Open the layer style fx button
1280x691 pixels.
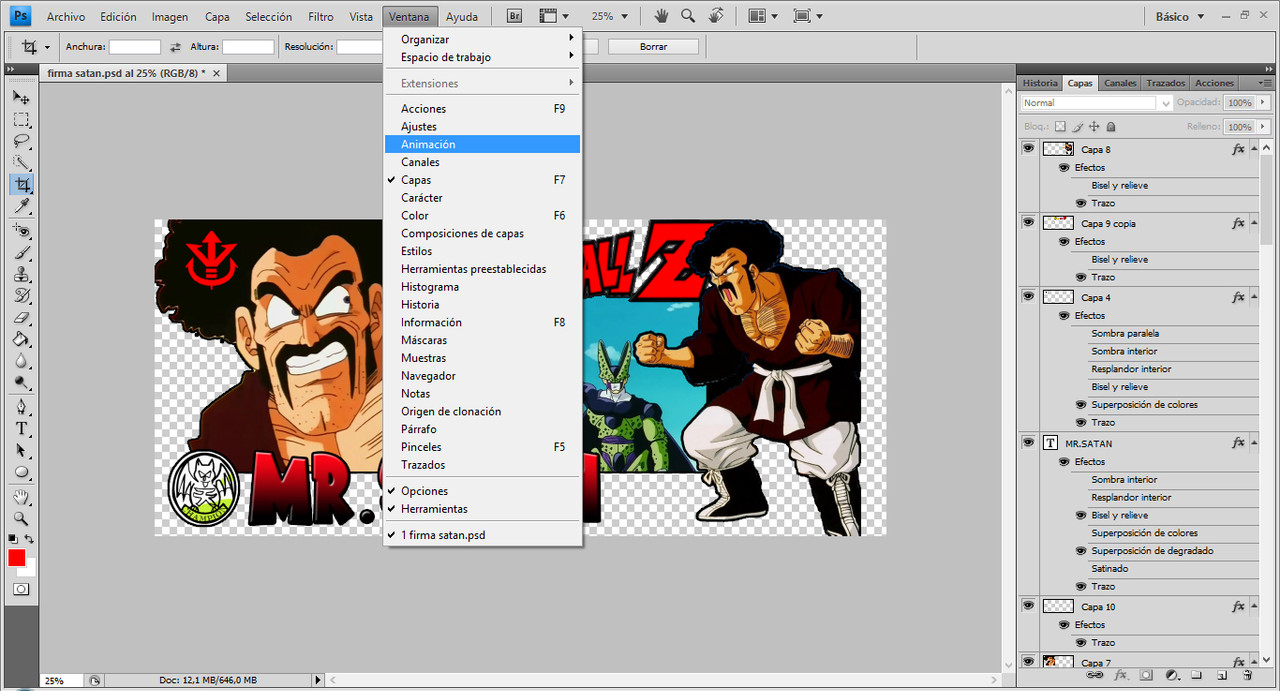pos(1122,676)
